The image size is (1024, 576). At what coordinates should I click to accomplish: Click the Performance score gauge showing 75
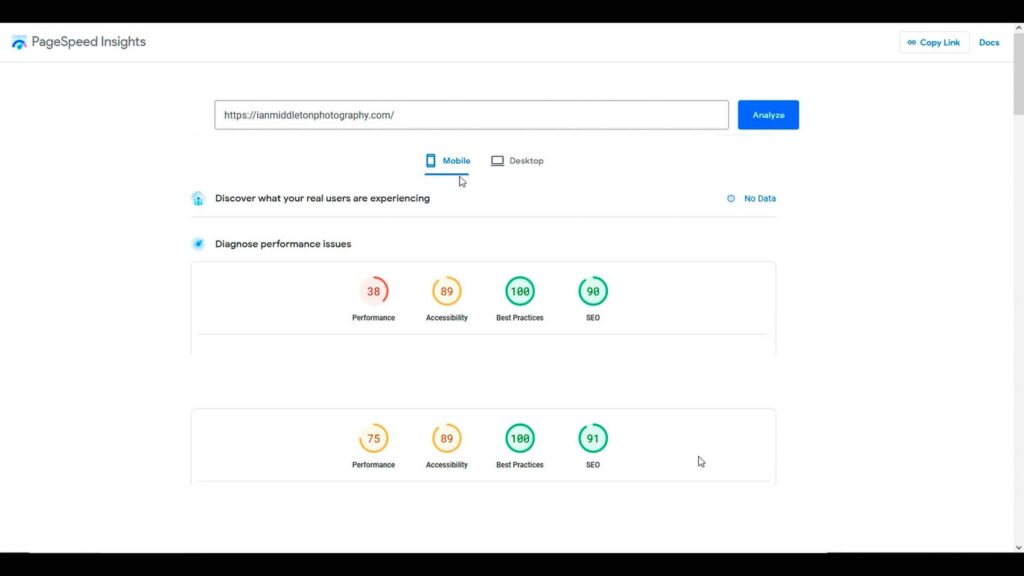click(374, 438)
